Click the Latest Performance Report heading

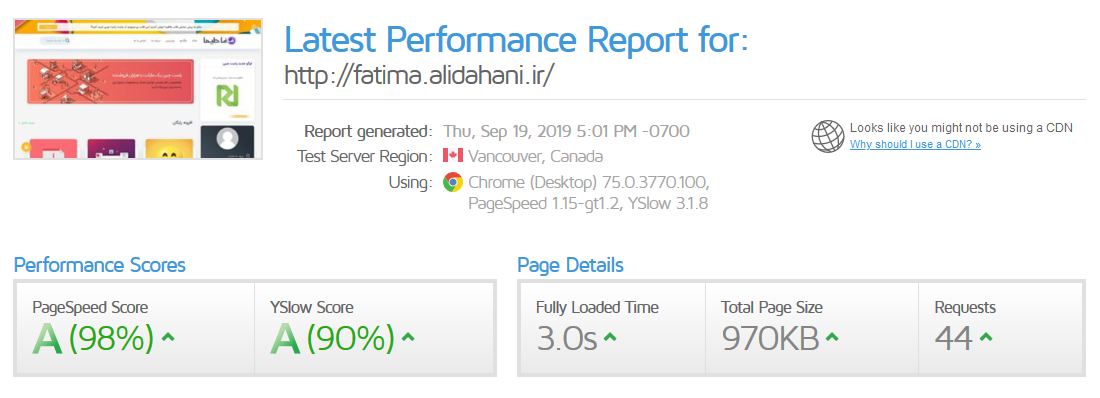click(x=516, y=39)
